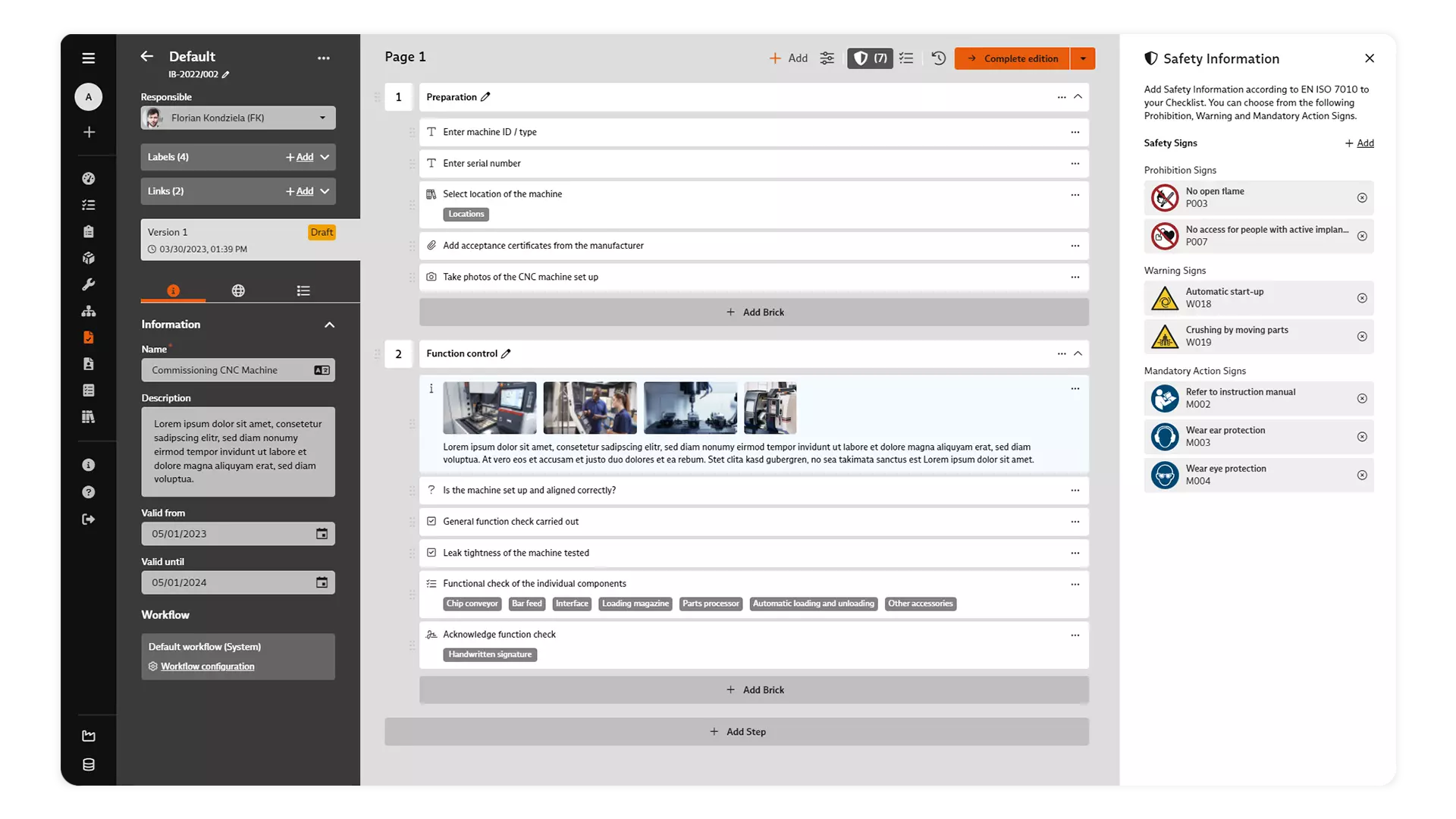Open the library icon in the left sidebar
This screenshot has height=819, width=1456.
(x=89, y=416)
